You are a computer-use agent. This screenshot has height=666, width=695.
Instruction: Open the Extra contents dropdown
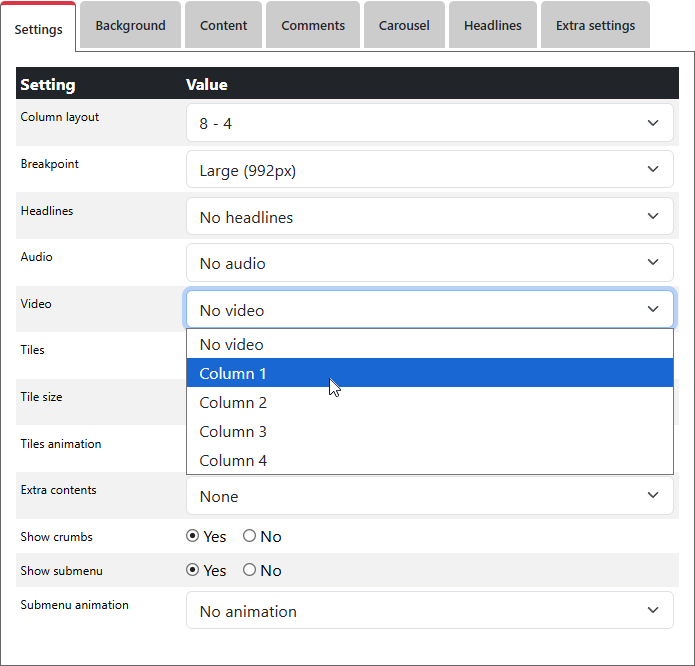[x=429, y=496]
